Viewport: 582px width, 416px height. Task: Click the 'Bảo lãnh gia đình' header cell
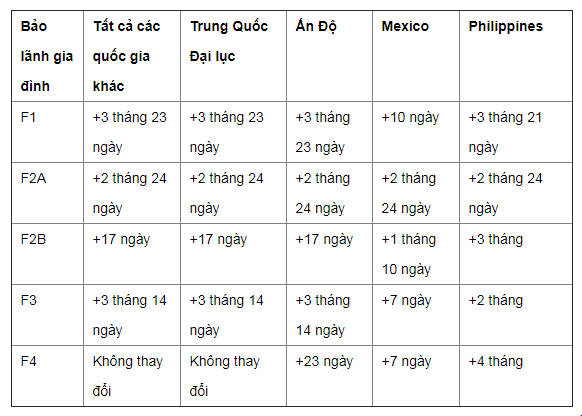pyautogui.click(x=48, y=56)
